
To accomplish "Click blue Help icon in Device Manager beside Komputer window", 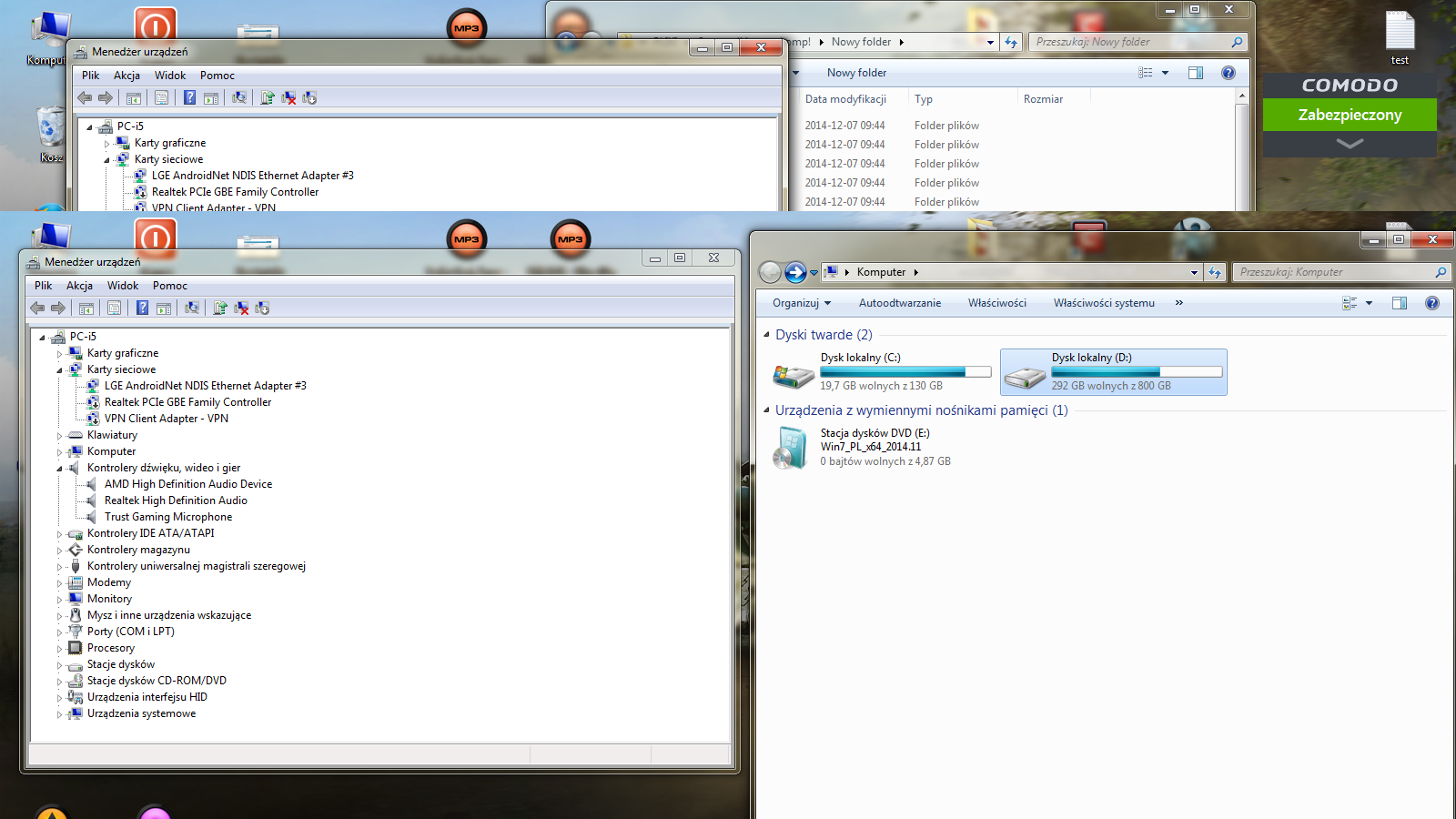I will (142, 308).
